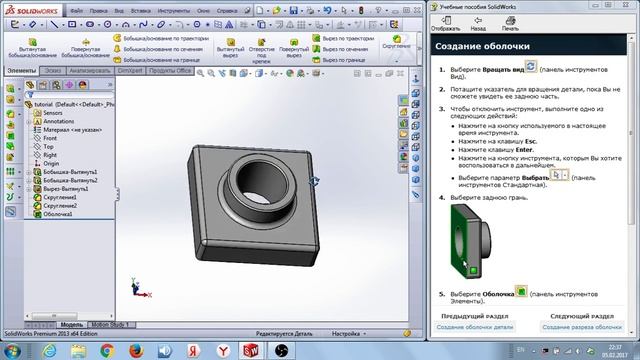The image size is (640, 360).
Task: Click Назад button in tutorial window
Action: (478, 24)
